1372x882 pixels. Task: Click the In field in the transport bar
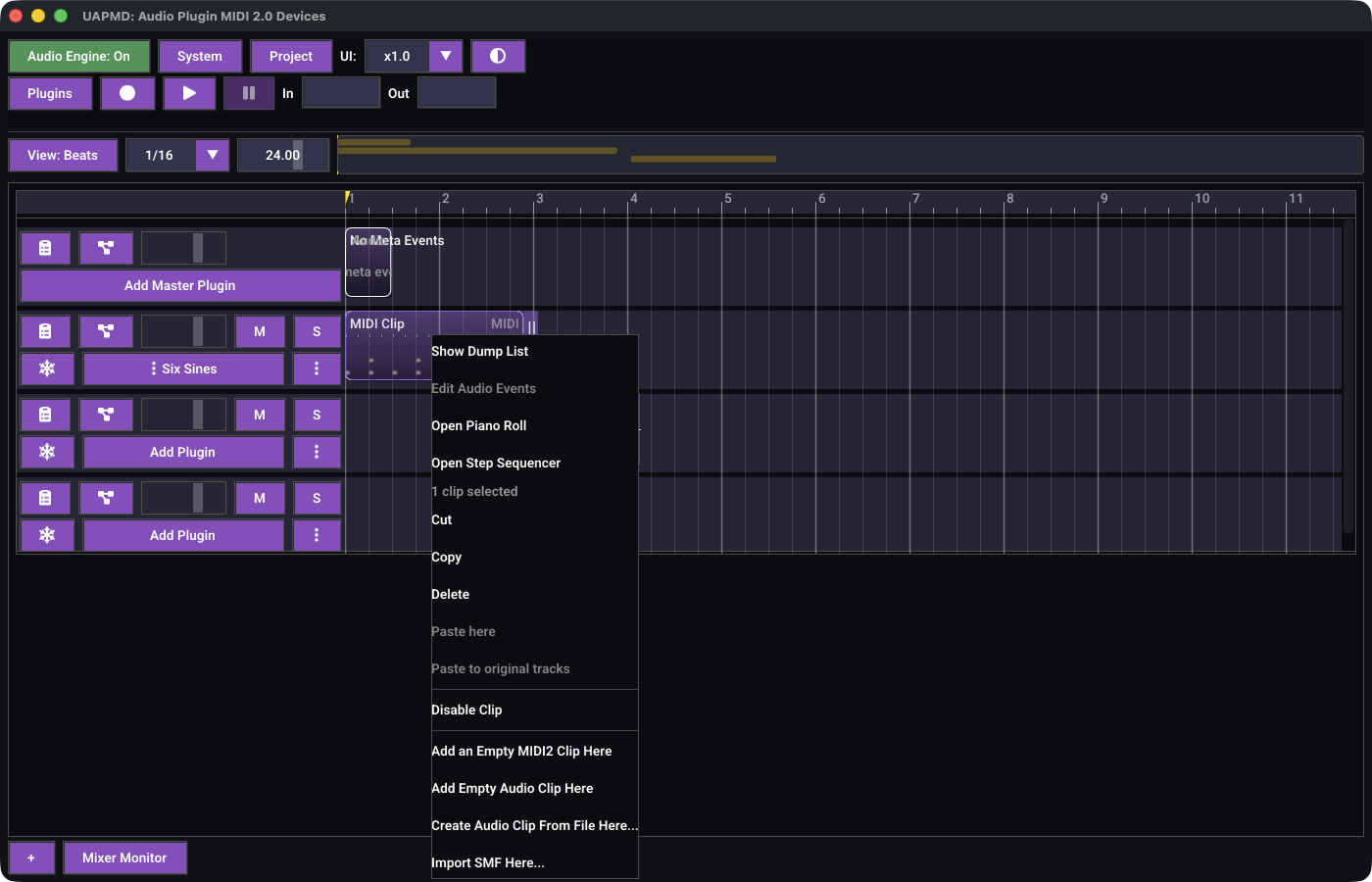click(341, 93)
